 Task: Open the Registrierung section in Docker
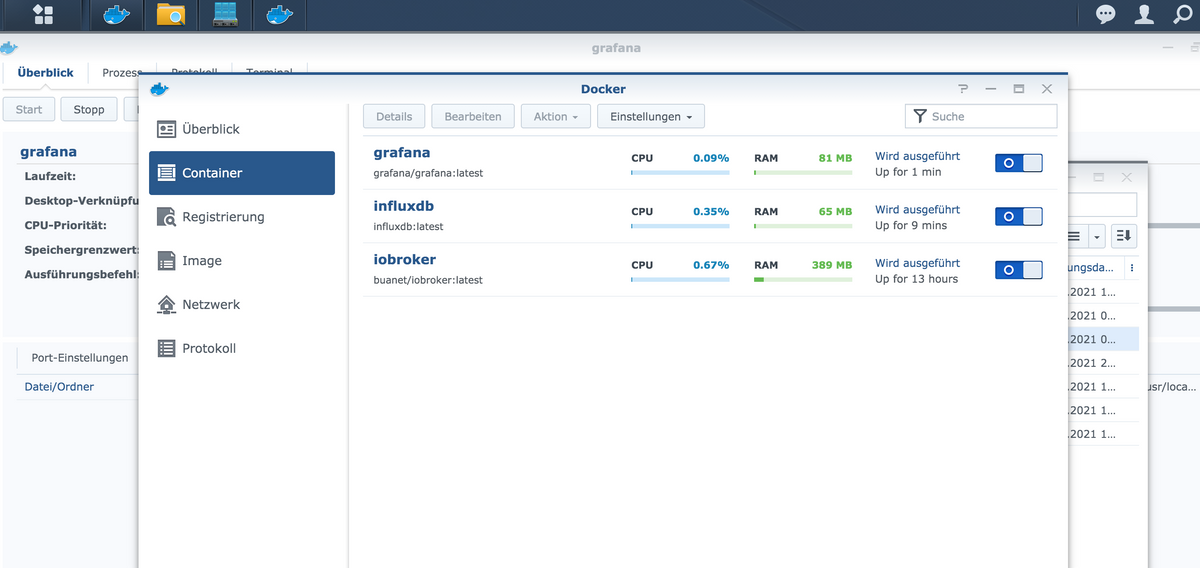click(x=242, y=216)
